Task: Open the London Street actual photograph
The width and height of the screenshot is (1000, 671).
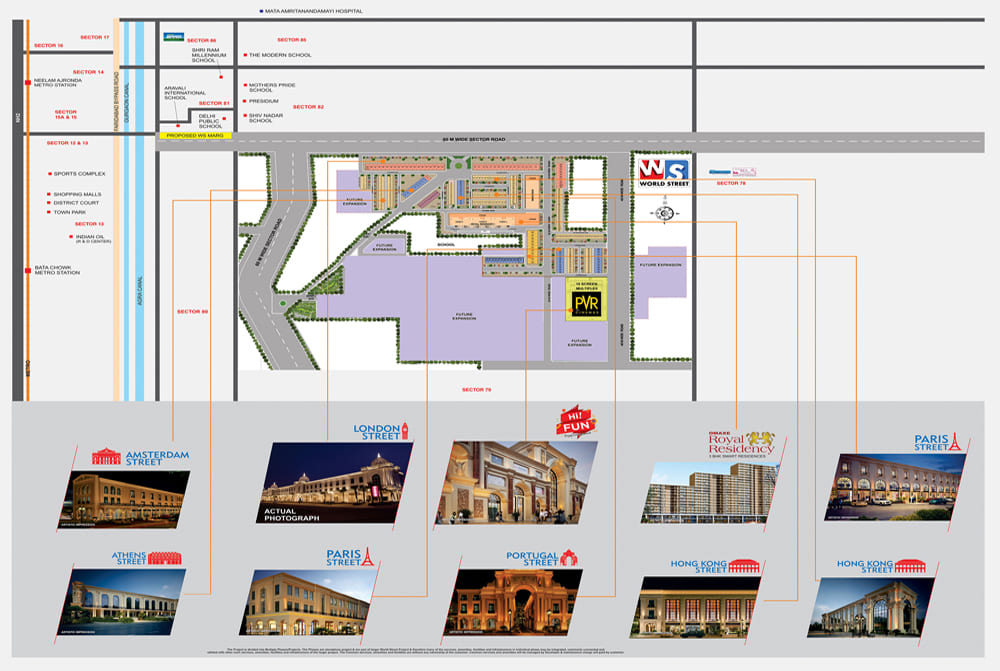Action: coord(335,483)
